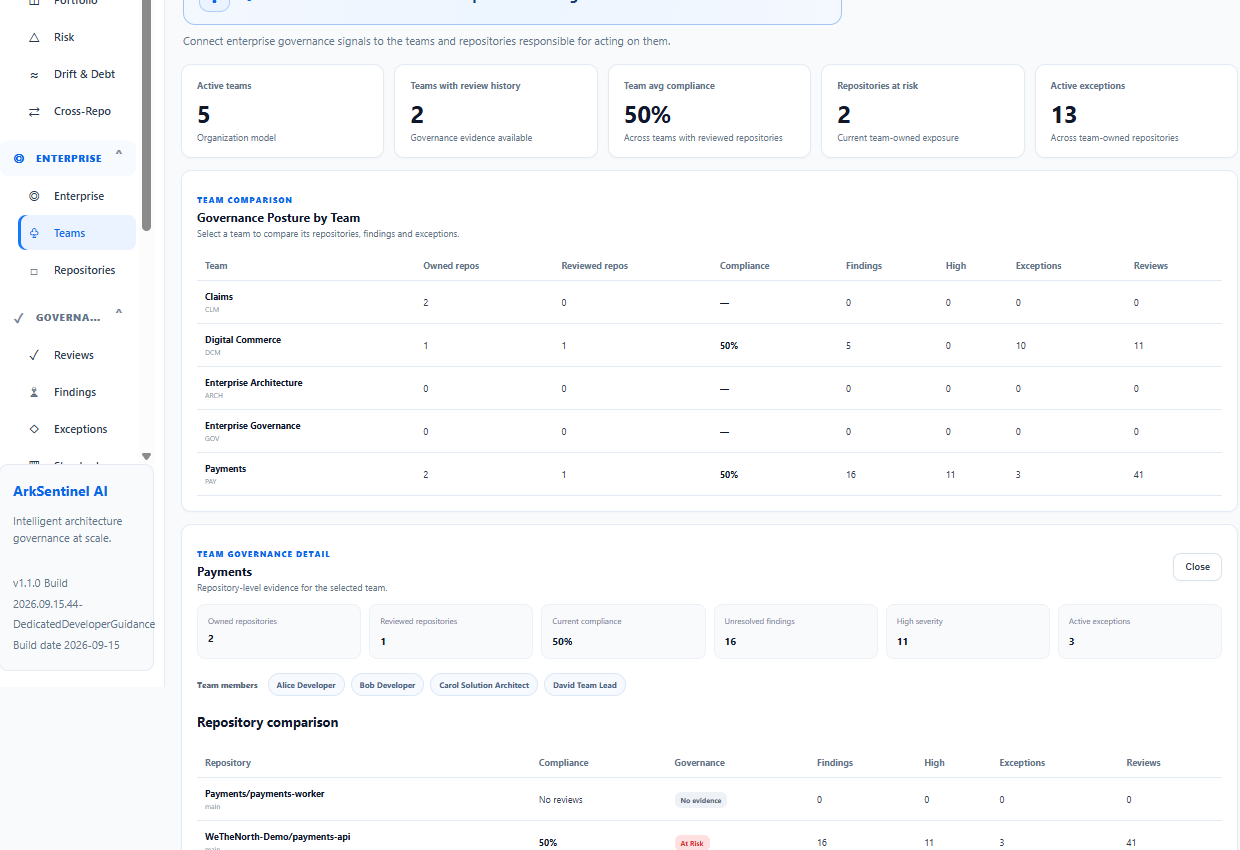Click the Bob Developer member chip
The height and width of the screenshot is (850, 1240).
[388, 685]
